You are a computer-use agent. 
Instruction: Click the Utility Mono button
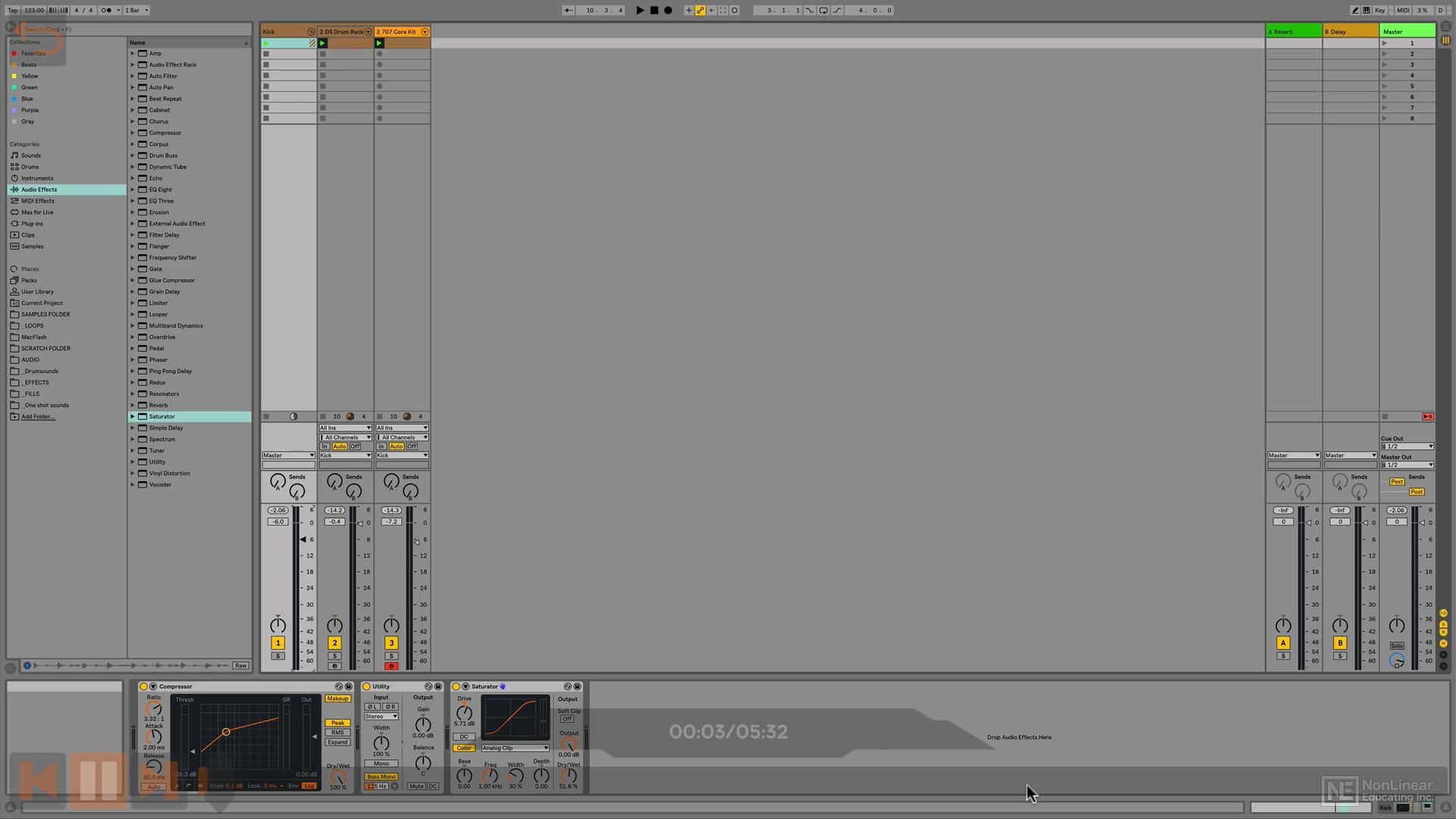tap(381, 764)
